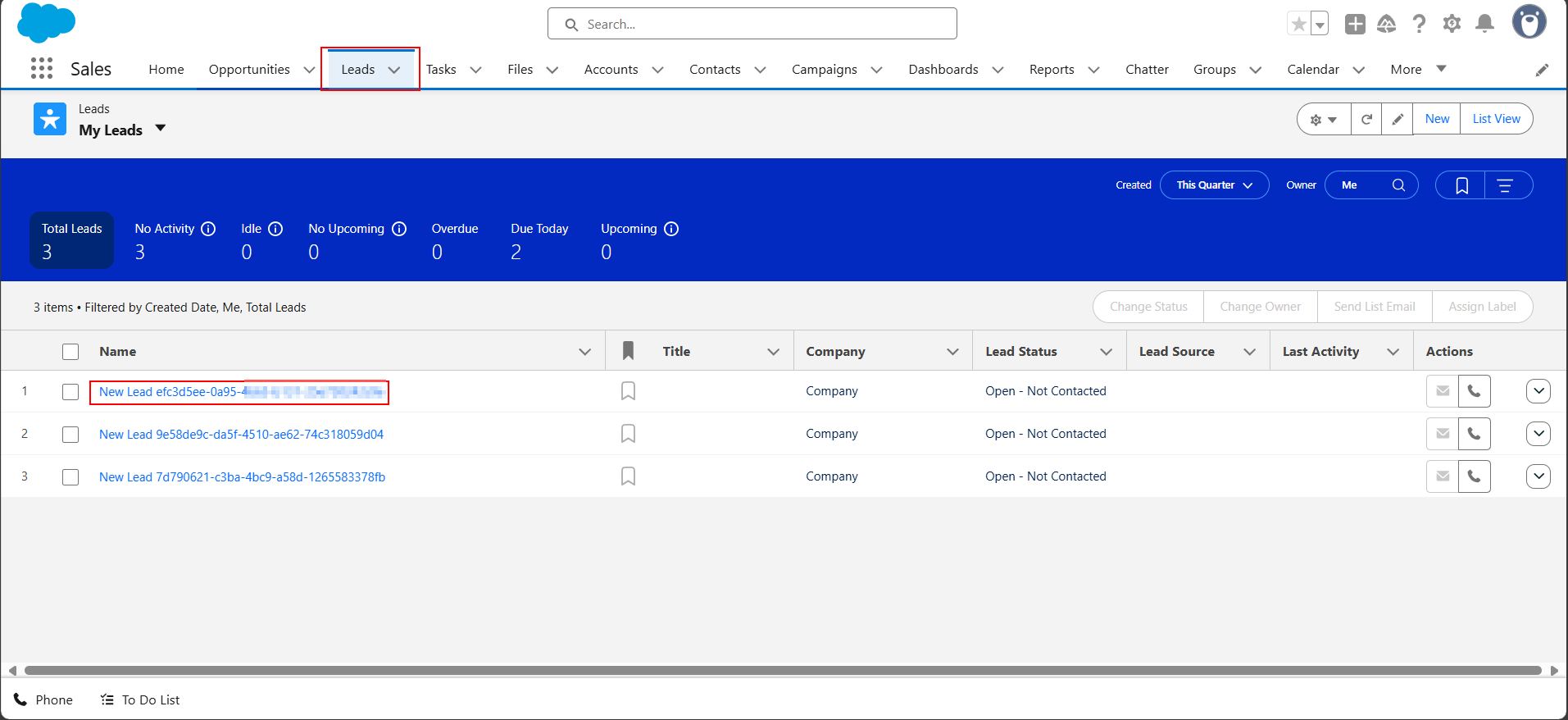Select the checkbox for the third lead

pos(70,477)
